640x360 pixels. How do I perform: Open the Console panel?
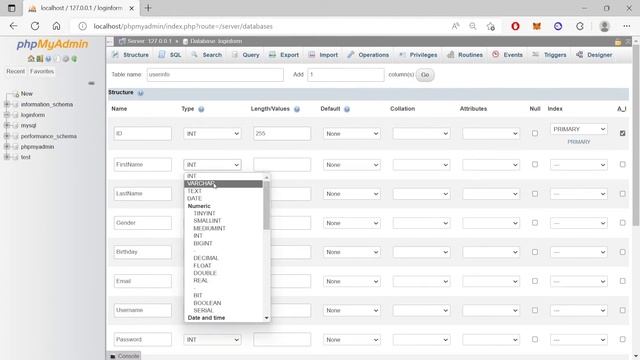coord(124,356)
